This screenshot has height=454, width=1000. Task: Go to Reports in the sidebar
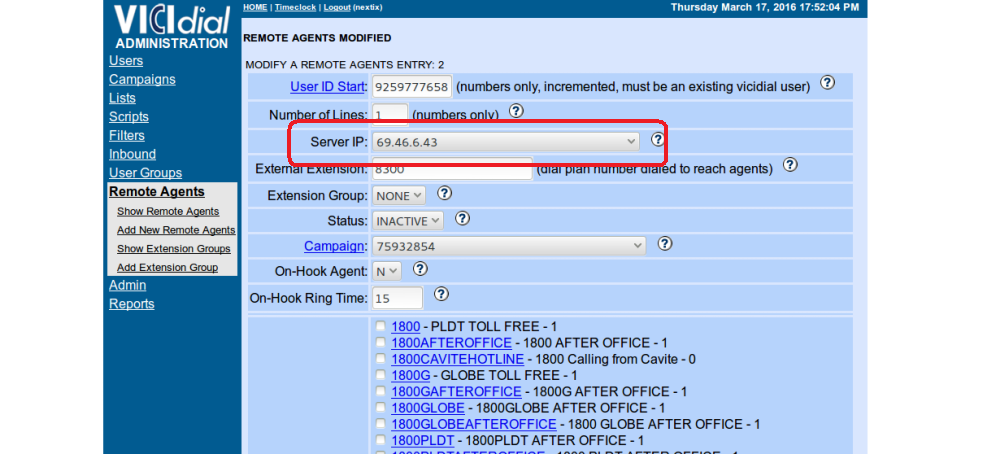pos(131,304)
